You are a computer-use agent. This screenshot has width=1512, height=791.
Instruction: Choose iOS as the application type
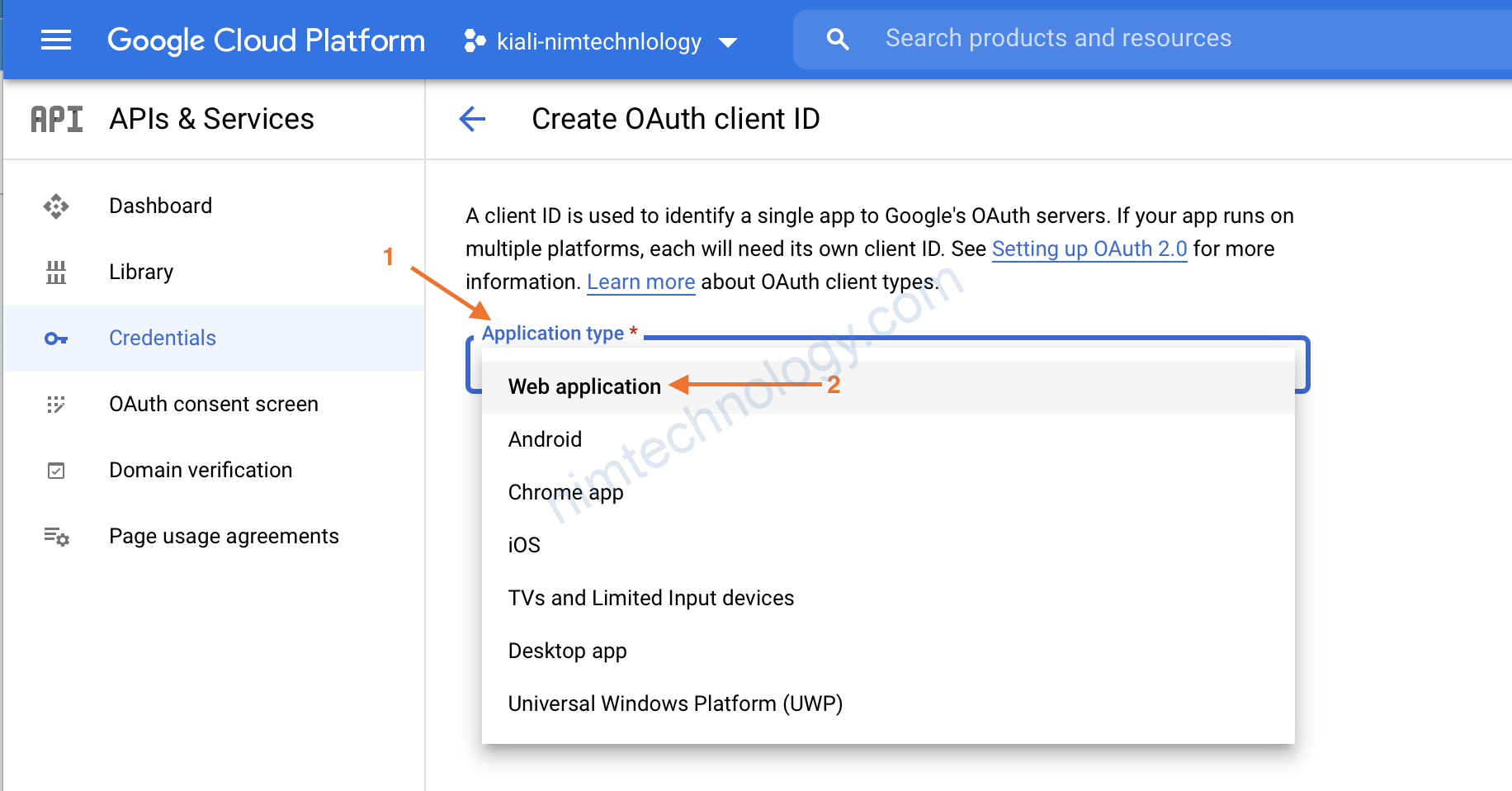point(888,545)
